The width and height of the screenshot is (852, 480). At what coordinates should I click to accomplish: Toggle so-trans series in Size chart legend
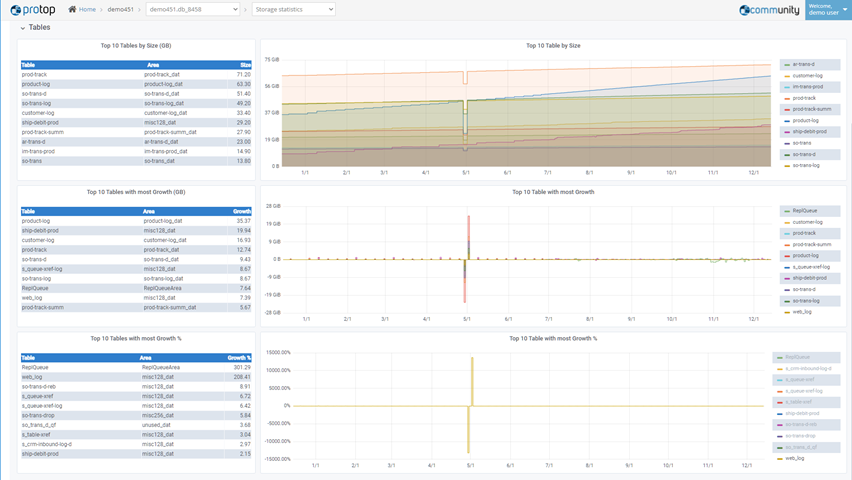(801, 143)
